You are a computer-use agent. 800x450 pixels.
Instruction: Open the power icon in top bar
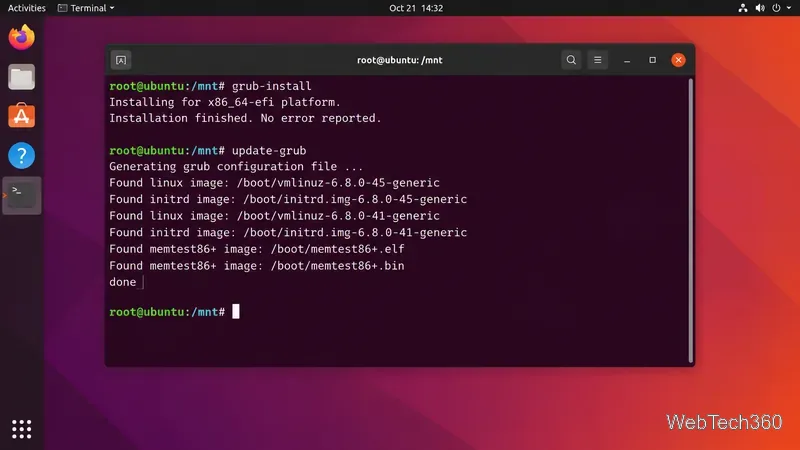point(776,8)
